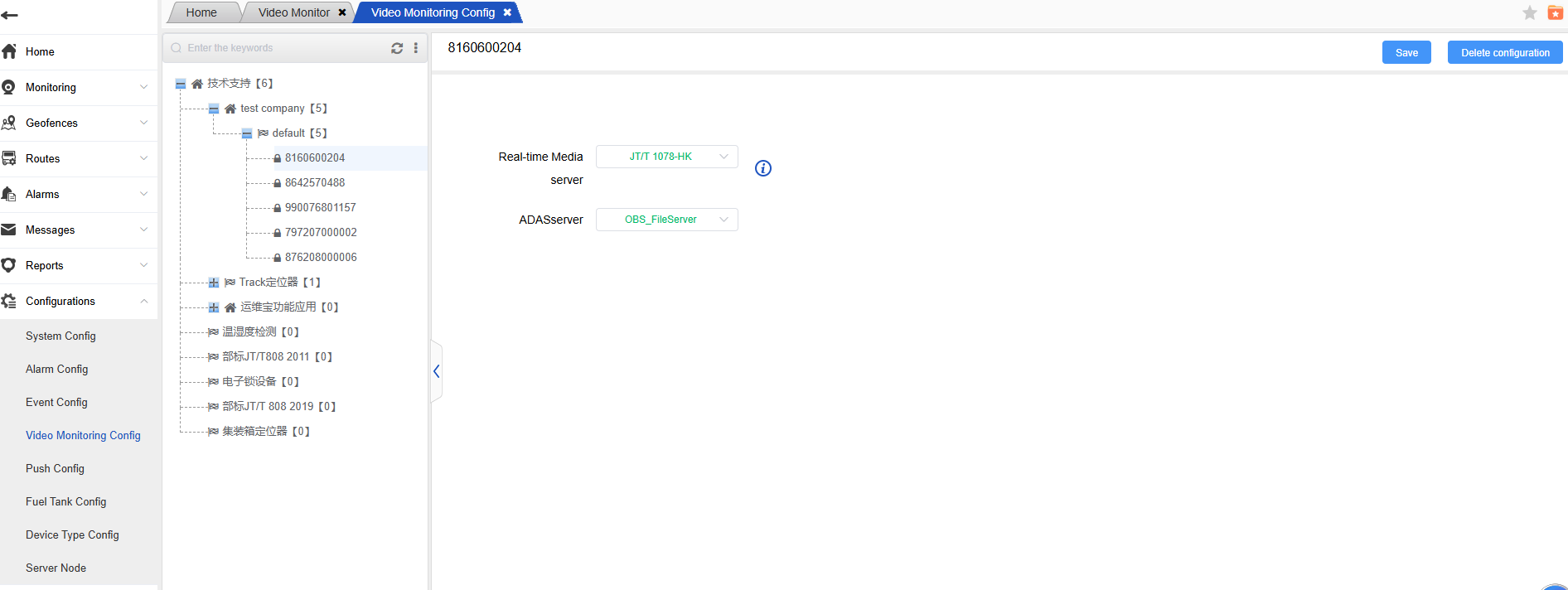Collapse the test company tree node
This screenshot has height=590, width=1568.
click(x=214, y=109)
